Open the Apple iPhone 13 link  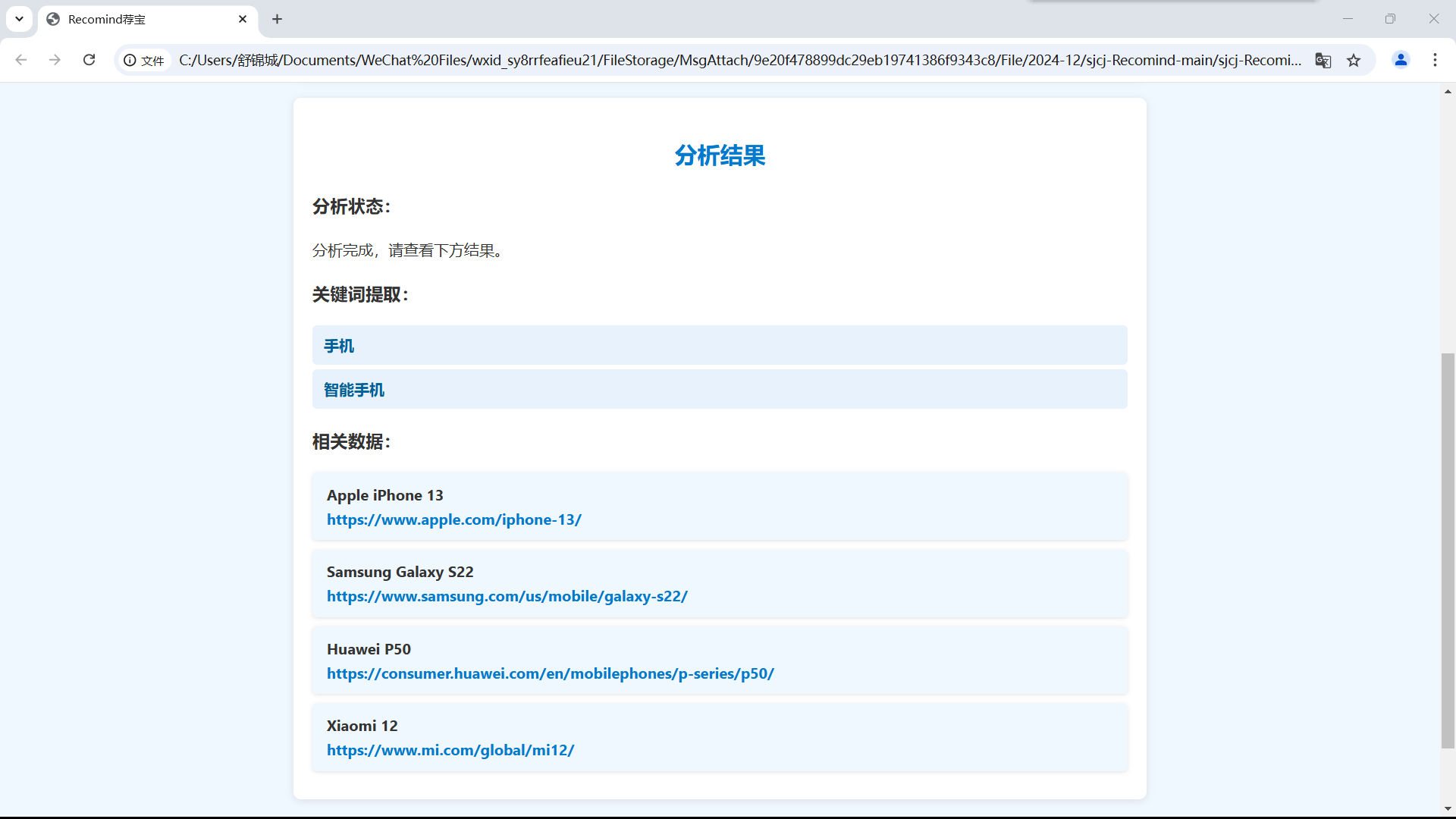(453, 520)
